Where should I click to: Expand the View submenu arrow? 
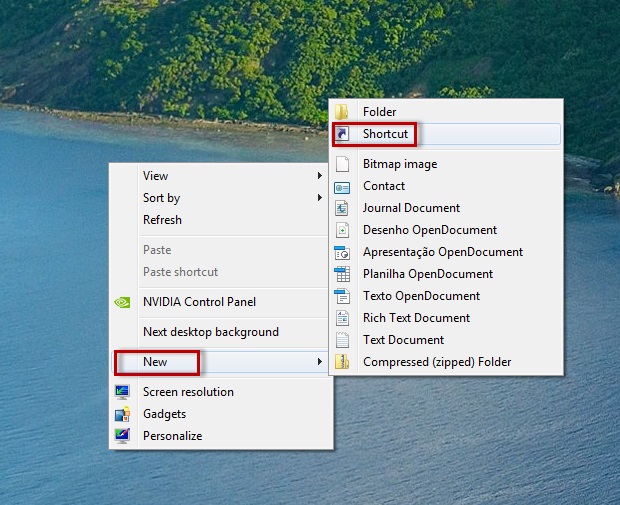(x=320, y=176)
